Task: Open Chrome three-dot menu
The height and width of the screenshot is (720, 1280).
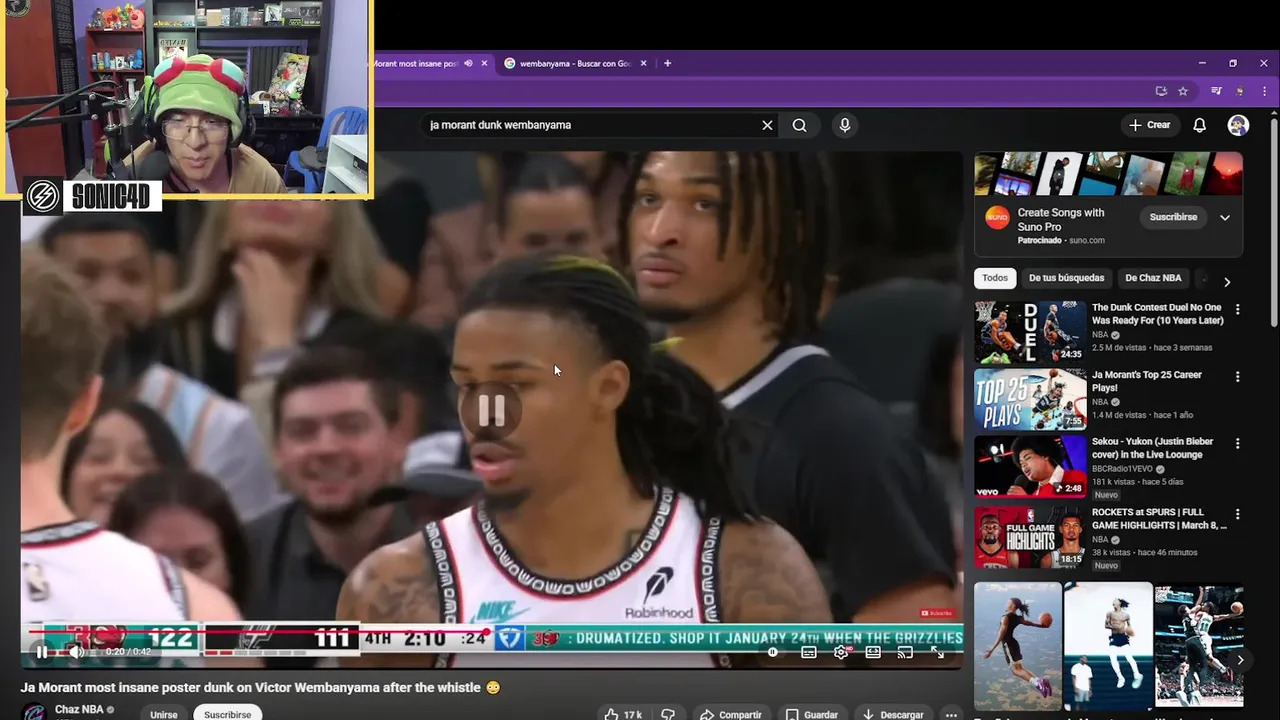Action: 1265,91
